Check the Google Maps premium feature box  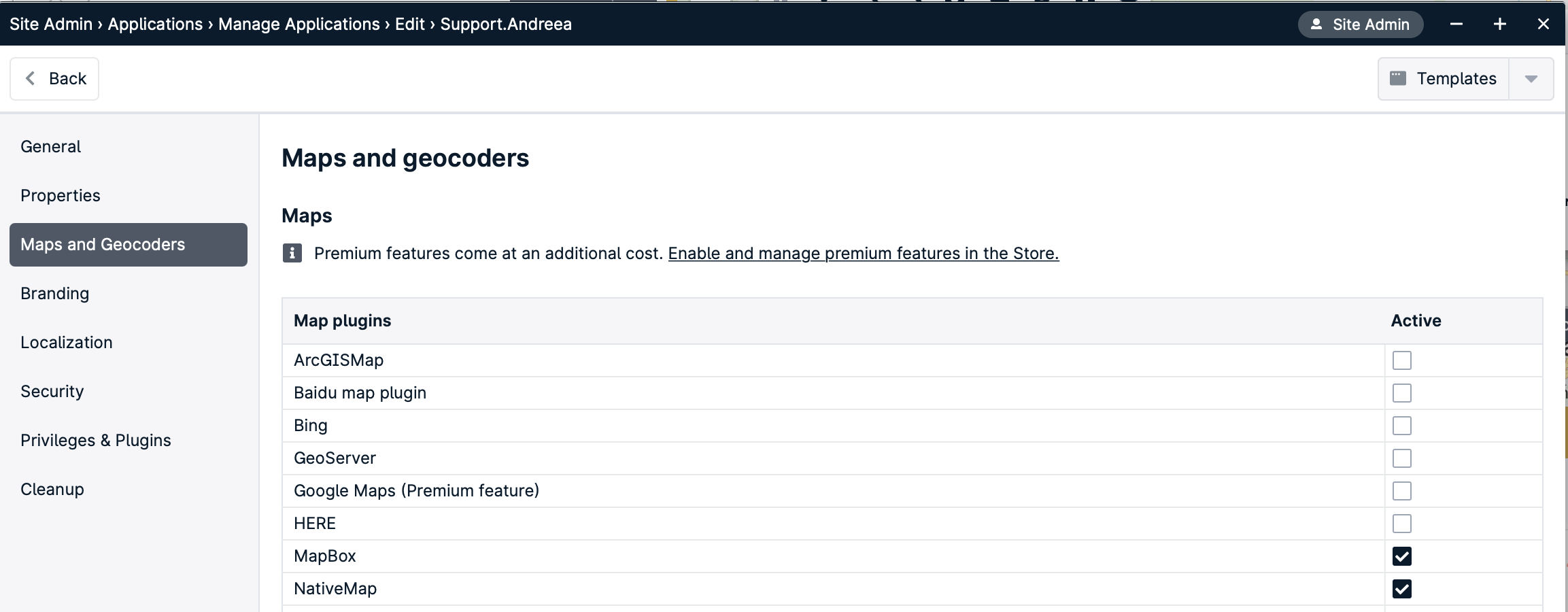(x=1402, y=491)
